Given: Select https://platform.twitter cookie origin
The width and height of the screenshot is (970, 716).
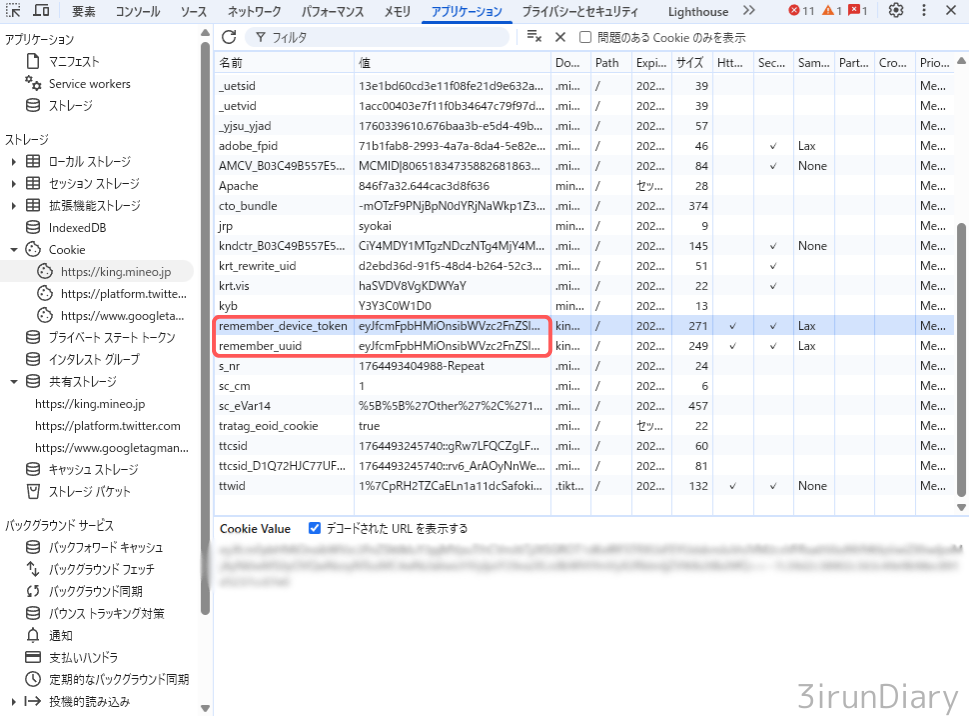Looking at the screenshot, I should pyautogui.click(x=123, y=294).
